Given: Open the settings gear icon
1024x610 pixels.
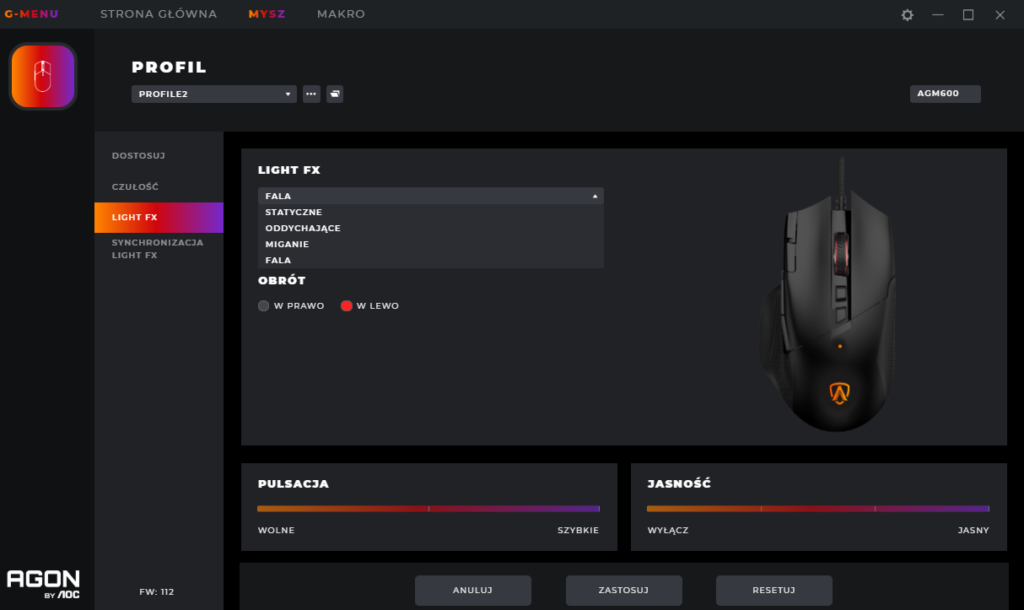Looking at the screenshot, I should pos(907,14).
